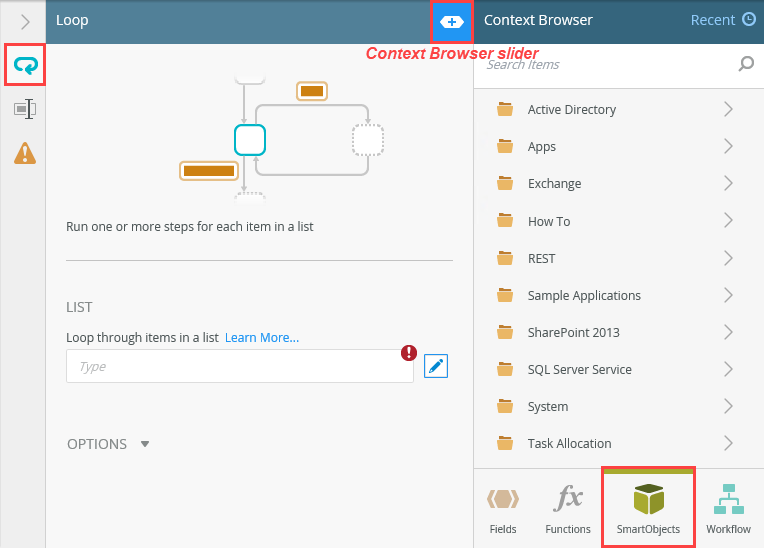
Task: Select the SharePoint 2013 folder icon
Action: click(x=505, y=332)
